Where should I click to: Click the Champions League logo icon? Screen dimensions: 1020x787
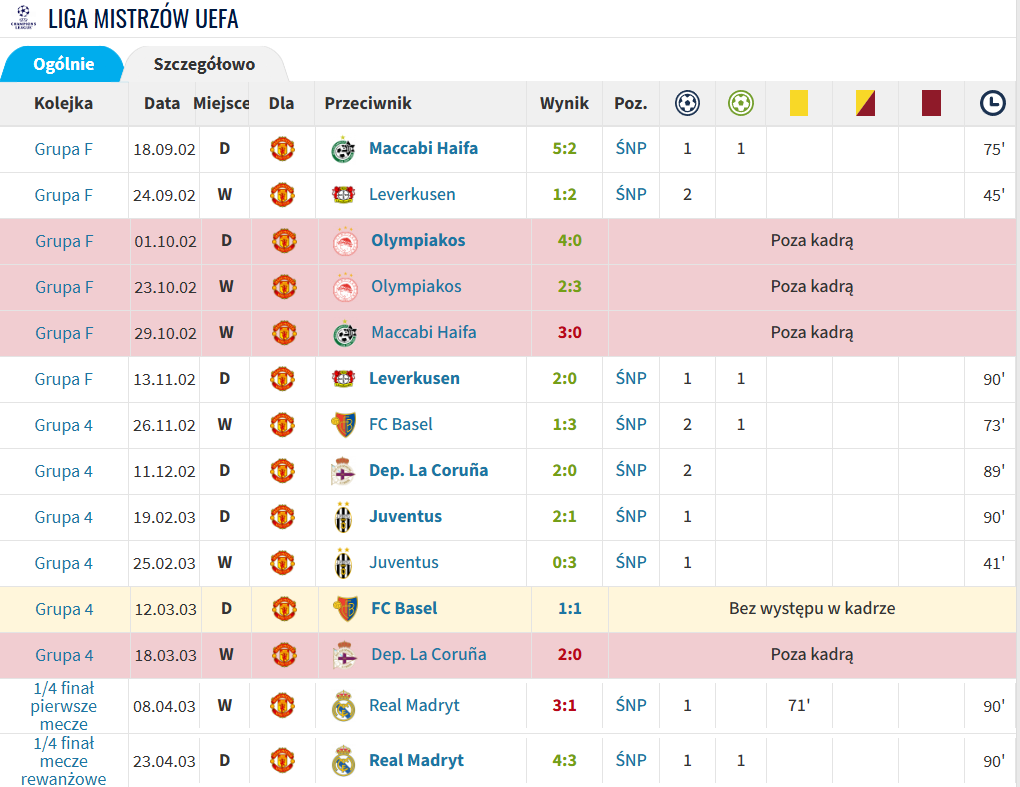coord(23,18)
